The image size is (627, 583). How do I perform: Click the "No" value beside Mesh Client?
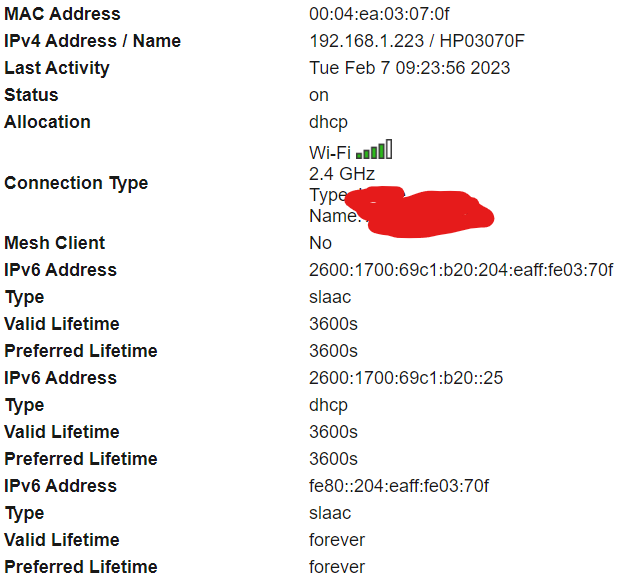(320, 243)
